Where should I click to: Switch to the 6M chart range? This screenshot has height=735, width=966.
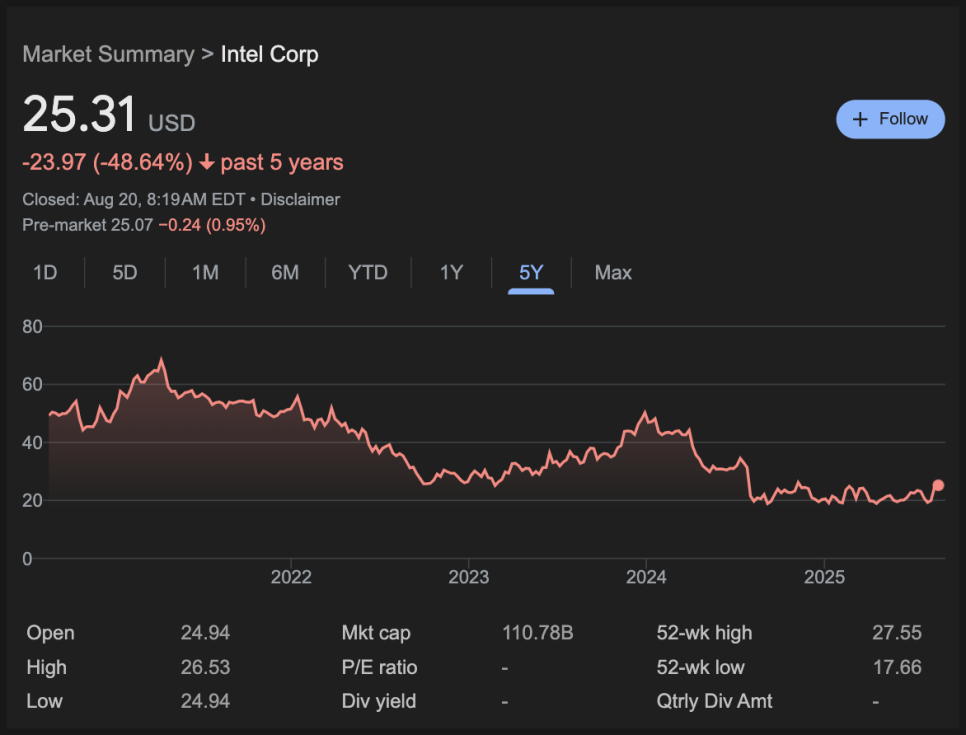coord(285,272)
